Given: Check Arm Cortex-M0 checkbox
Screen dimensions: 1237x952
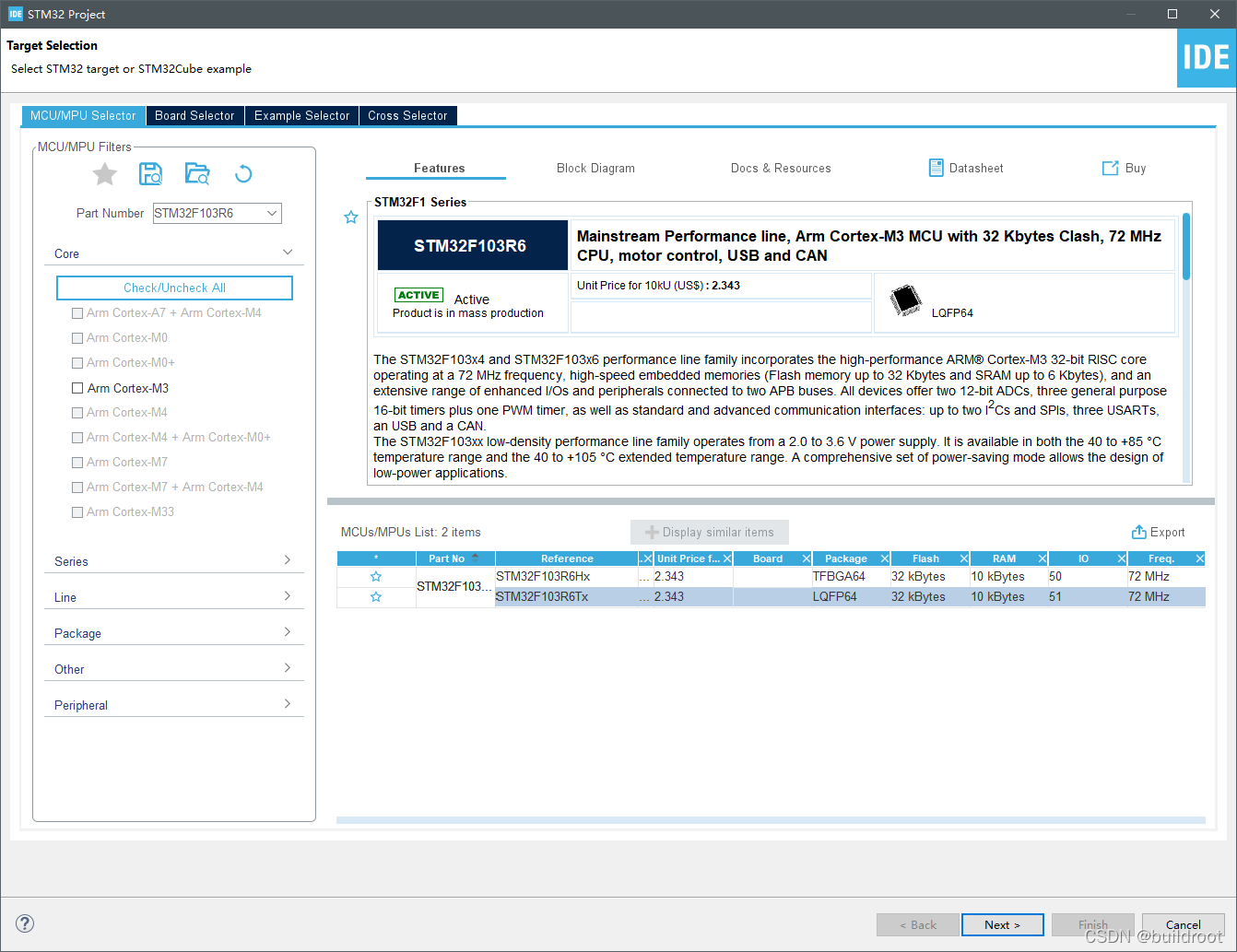Looking at the screenshot, I should 77,338.
